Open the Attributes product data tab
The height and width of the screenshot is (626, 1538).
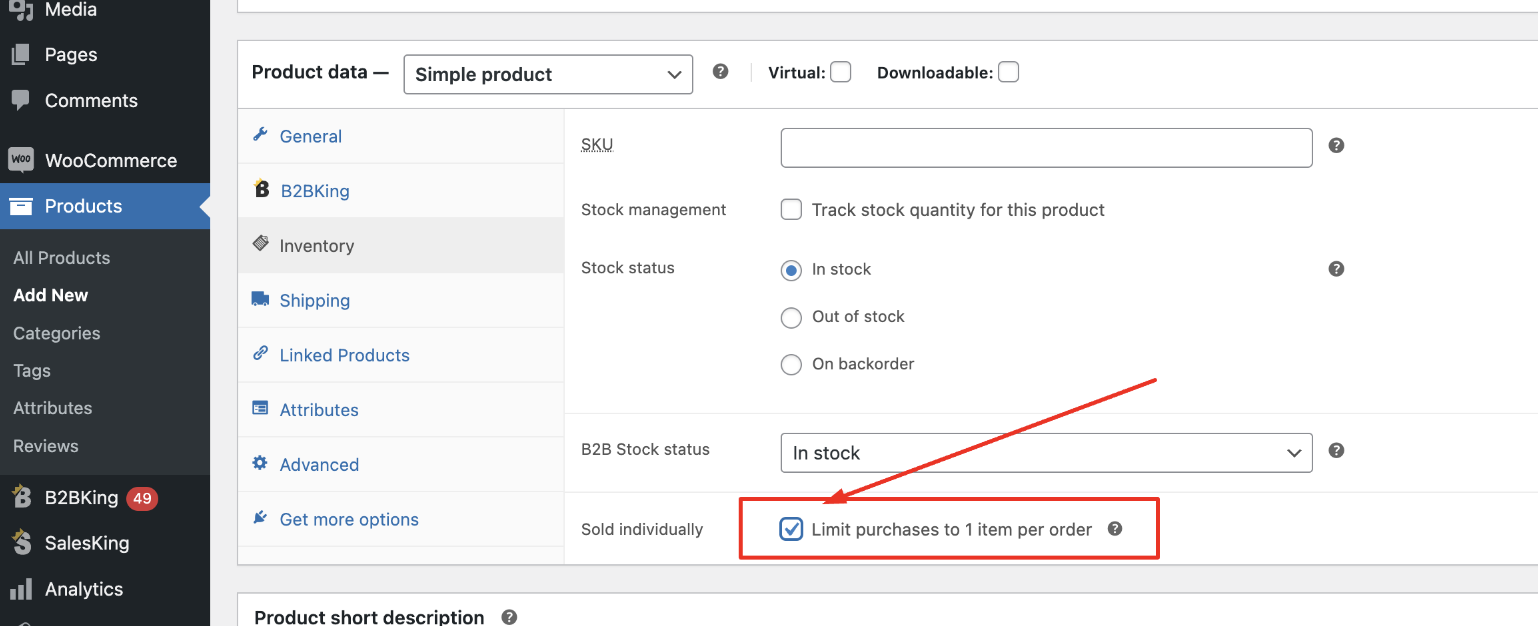pos(401,410)
